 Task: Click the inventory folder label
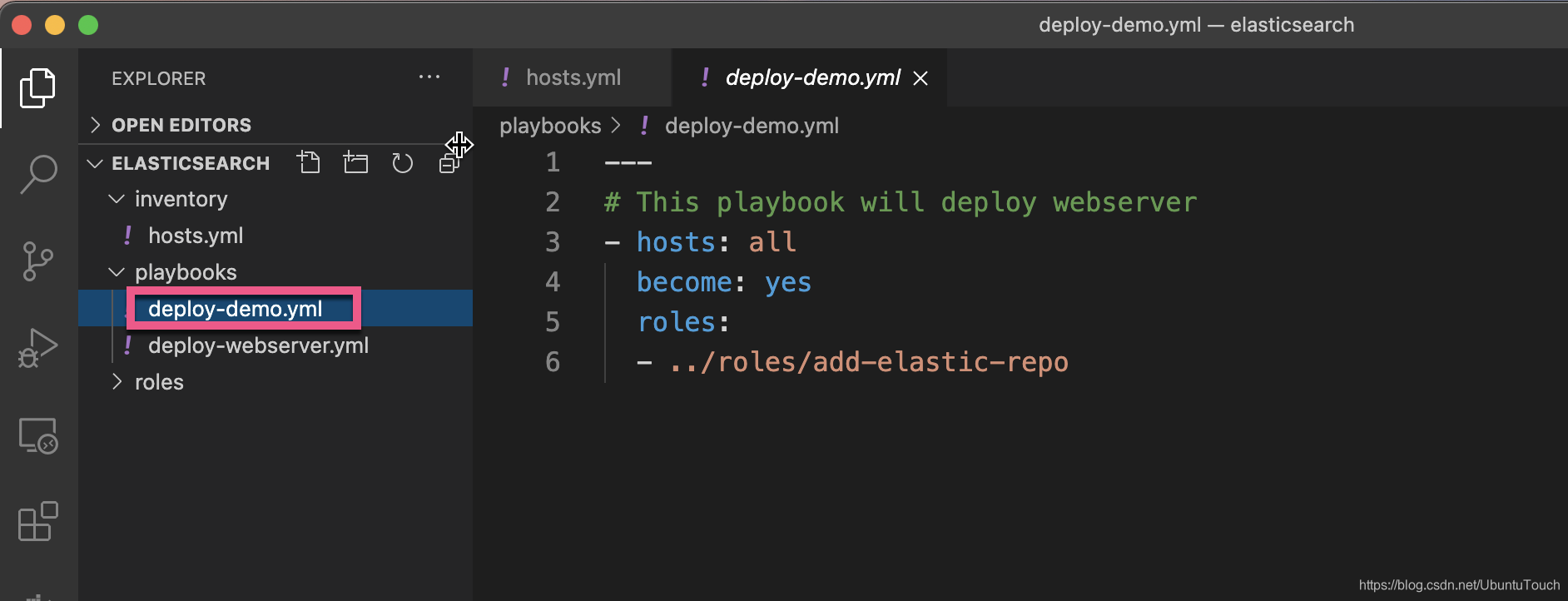click(181, 199)
